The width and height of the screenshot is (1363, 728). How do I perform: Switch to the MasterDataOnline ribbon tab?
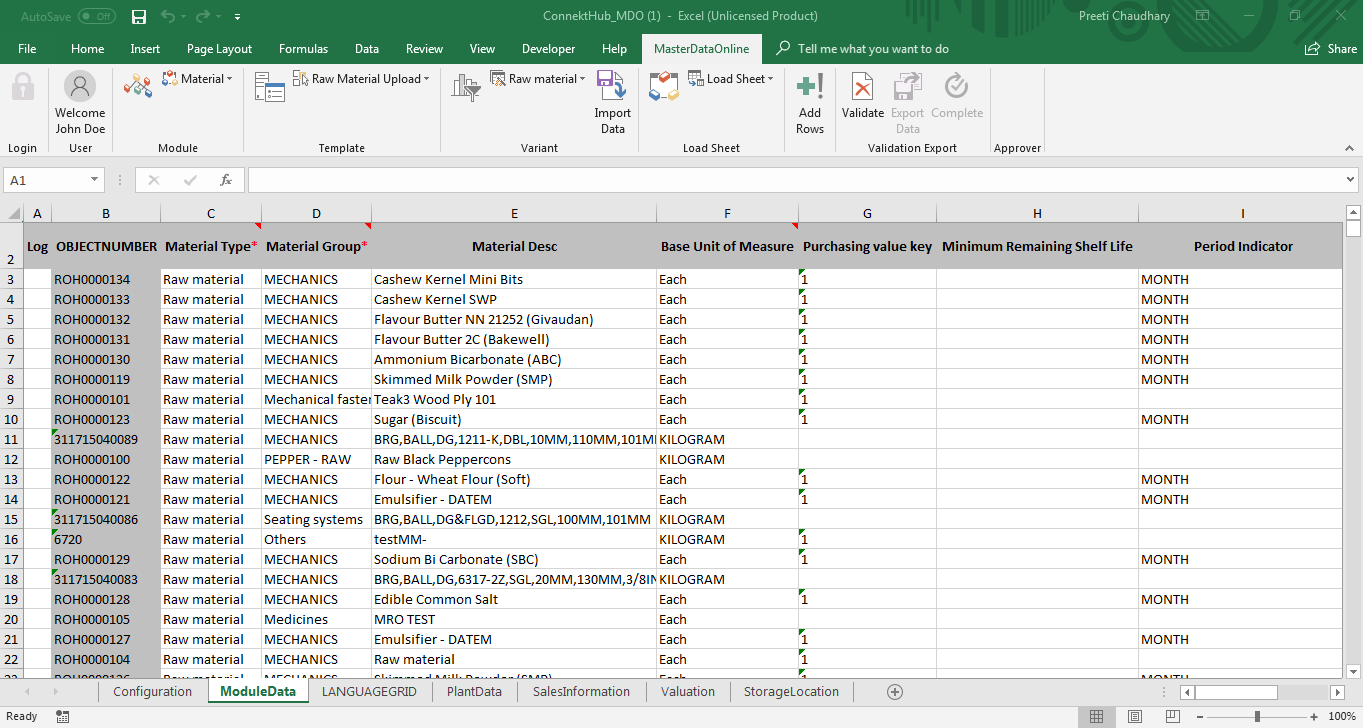point(701,47)
